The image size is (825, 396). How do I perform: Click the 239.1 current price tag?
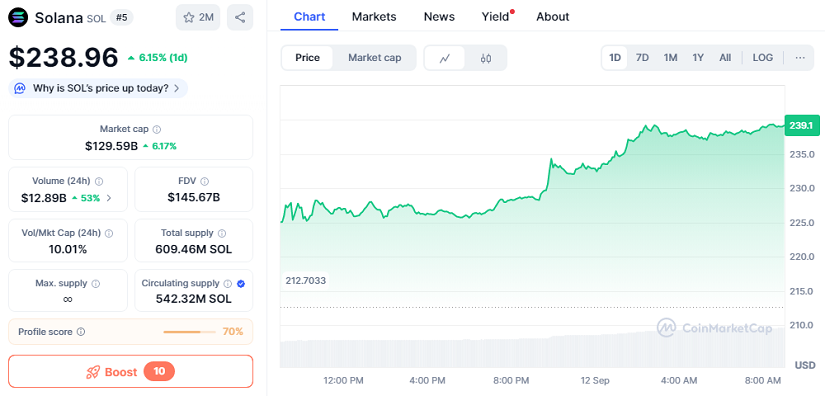point(802,125)
